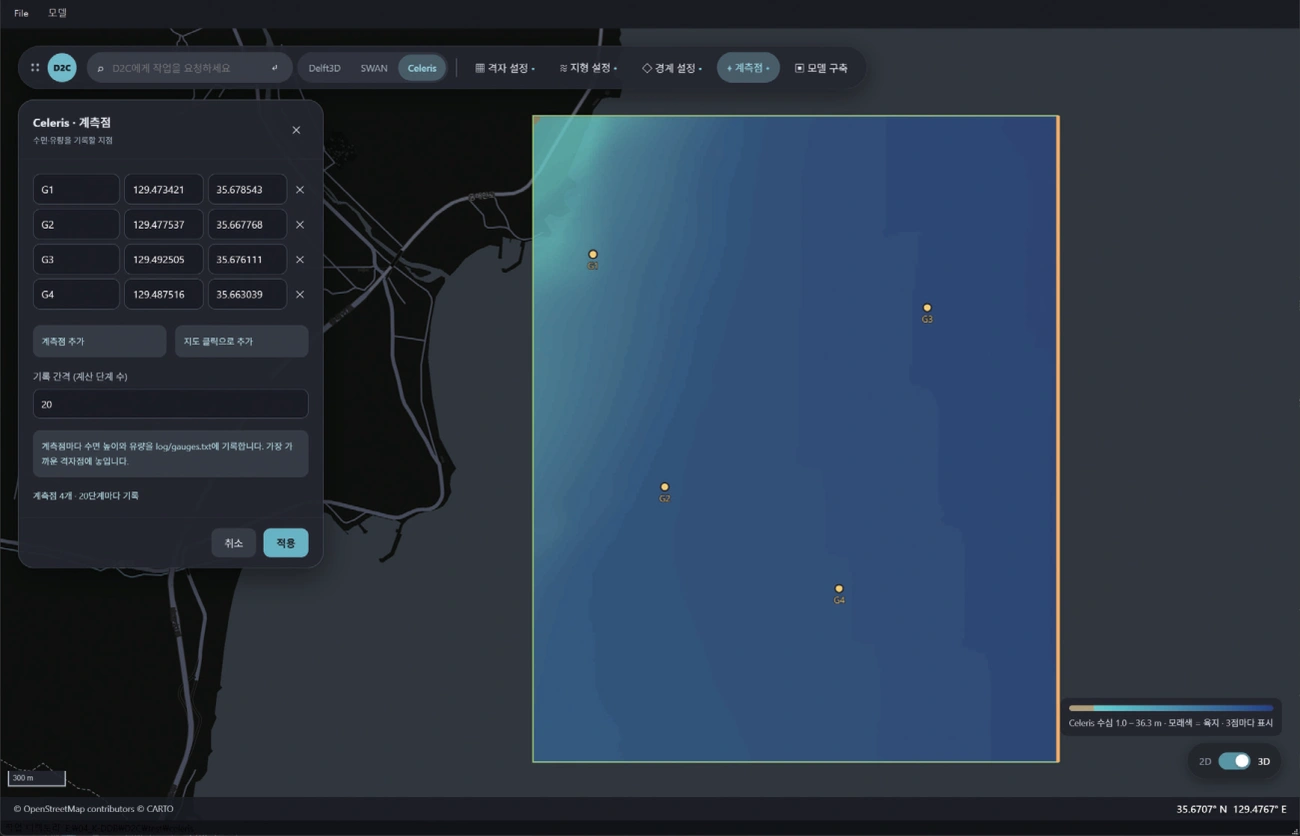Select the Celeris model tab
Viewport: 1300px width, 836px height.
pyautogui.click(x=422, y=68)
